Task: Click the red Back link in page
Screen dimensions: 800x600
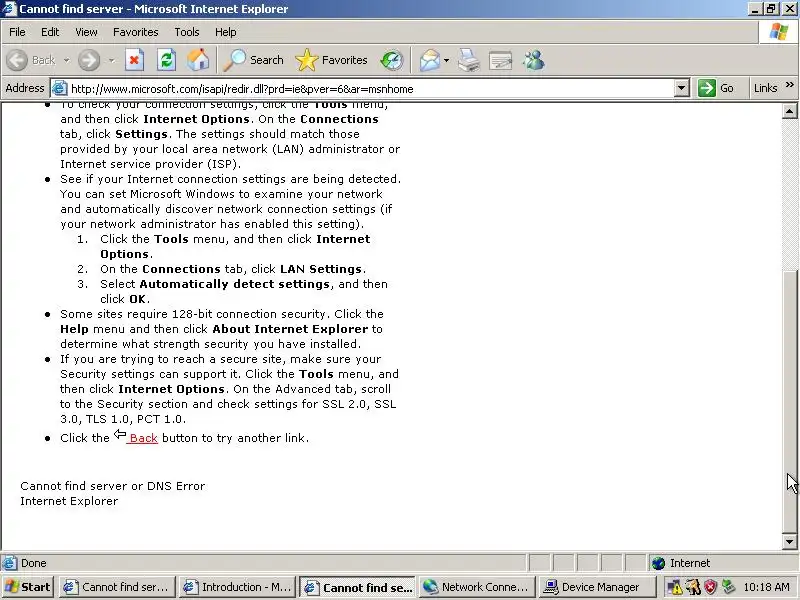Action: (x=143, y=438)
